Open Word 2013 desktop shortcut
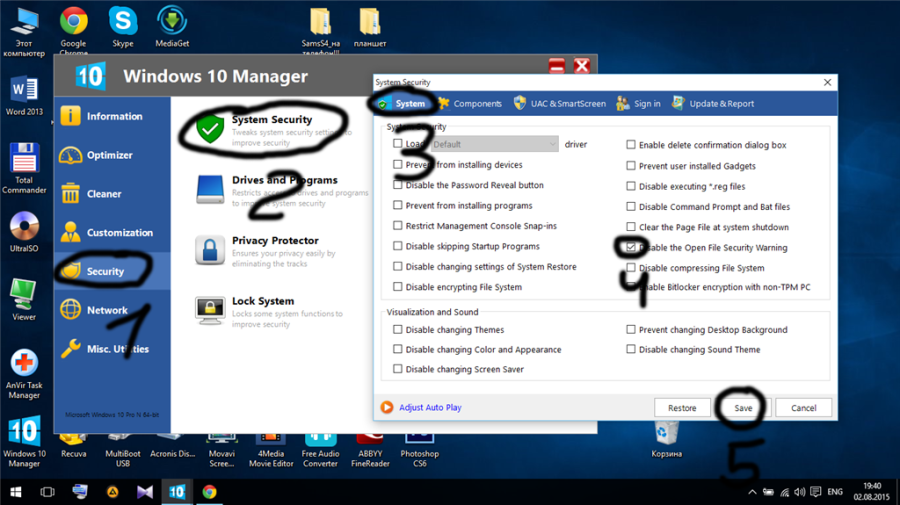 point(24,96)
